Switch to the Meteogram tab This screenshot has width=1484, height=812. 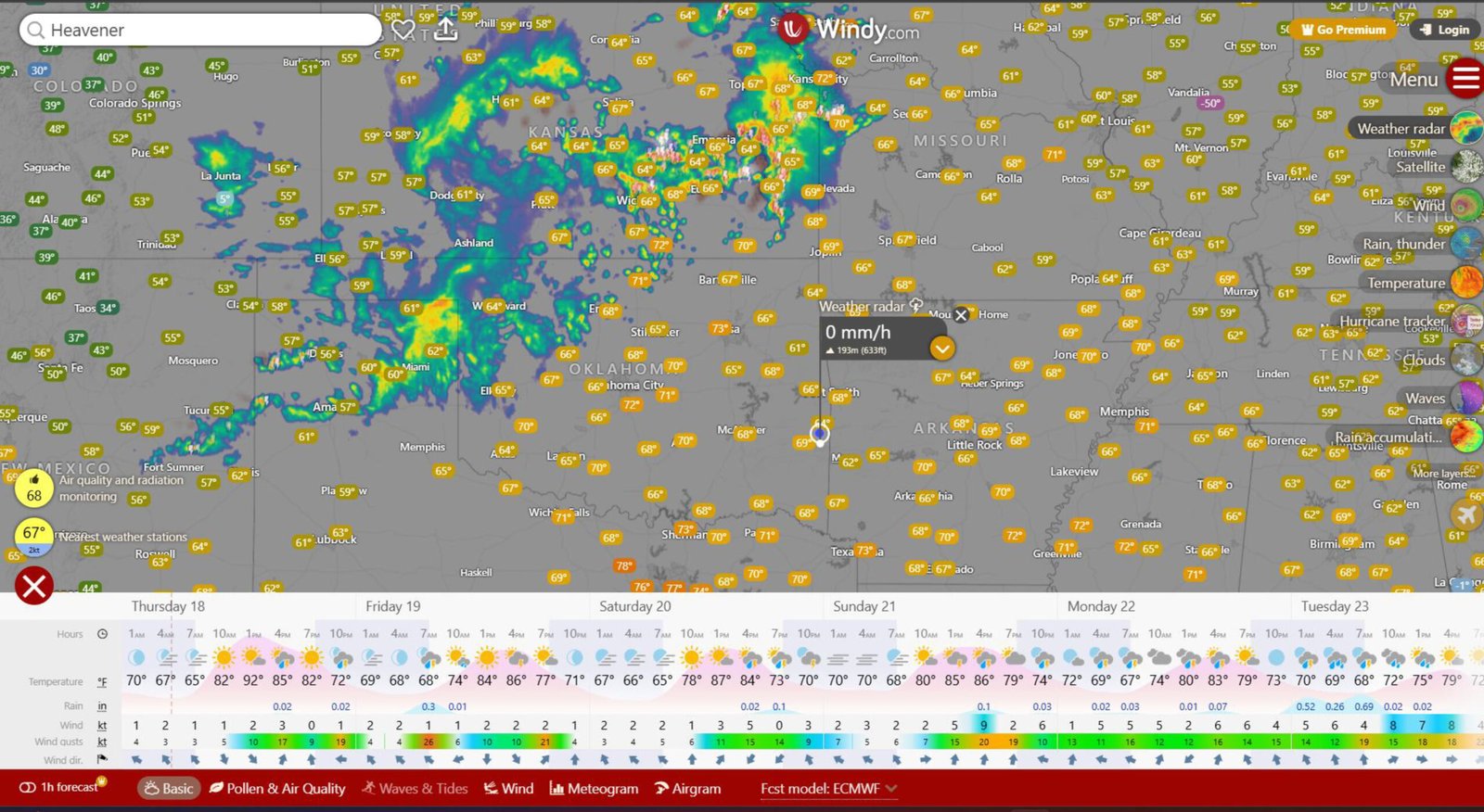[x=594, y=788]
